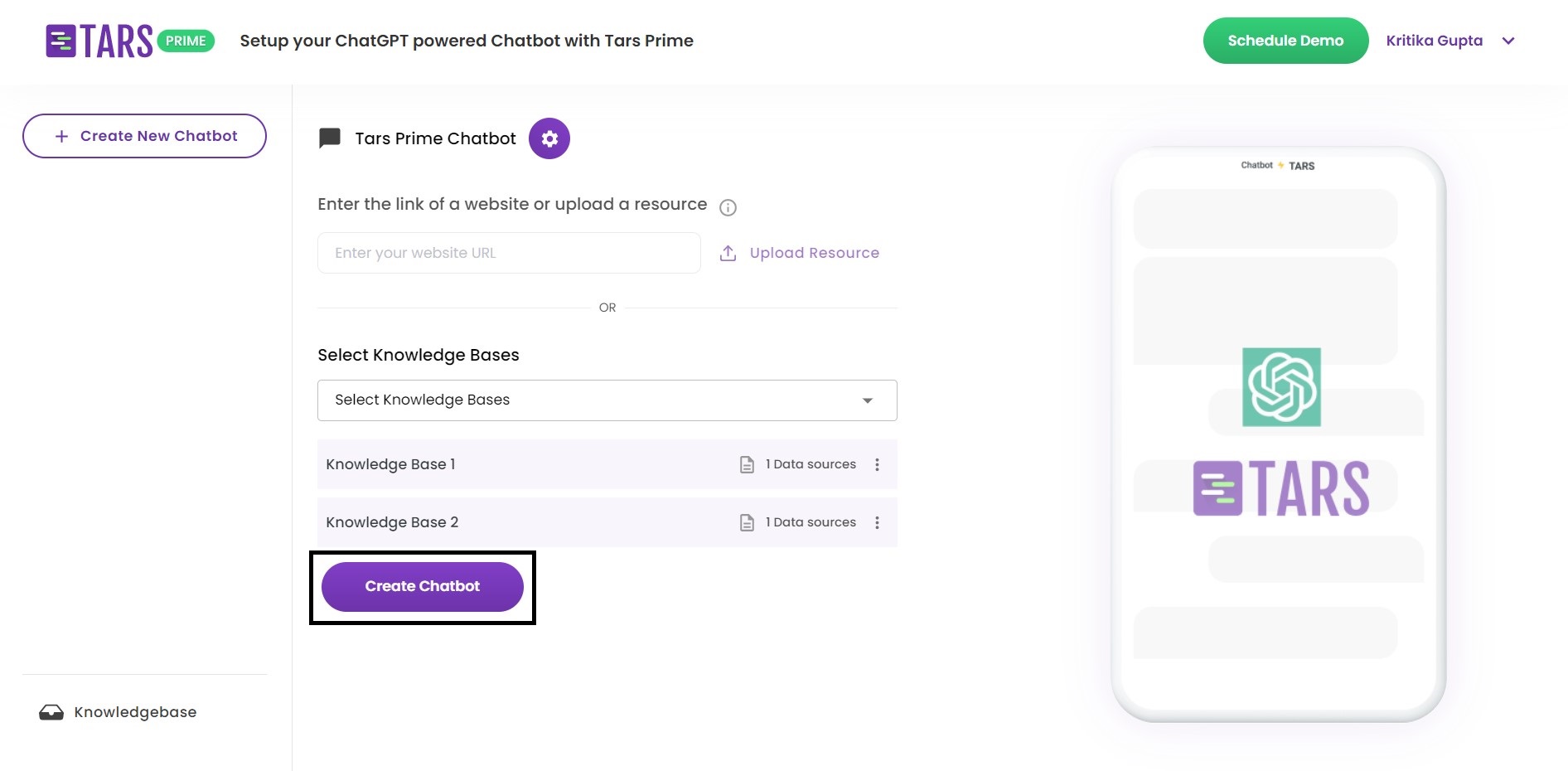Open the three-dot menu for Knowledge Base 1

[x=877, y=464]
